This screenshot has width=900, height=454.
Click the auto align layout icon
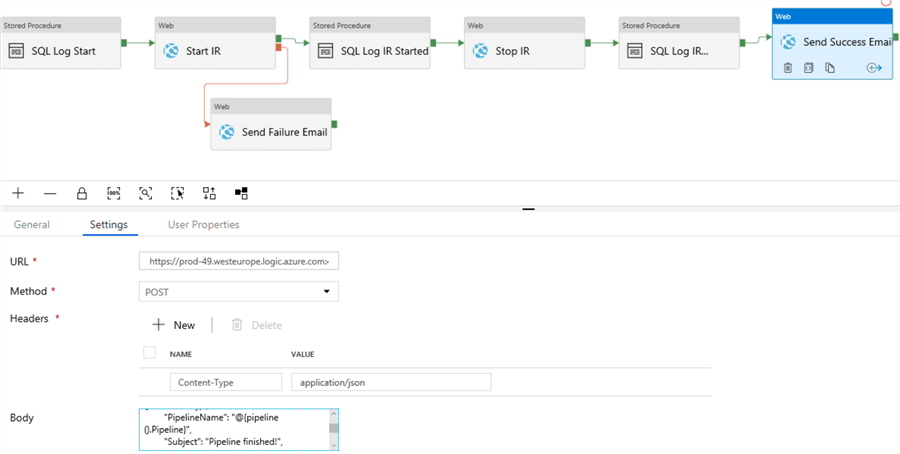pyautogui.click(x=209, y=193)
